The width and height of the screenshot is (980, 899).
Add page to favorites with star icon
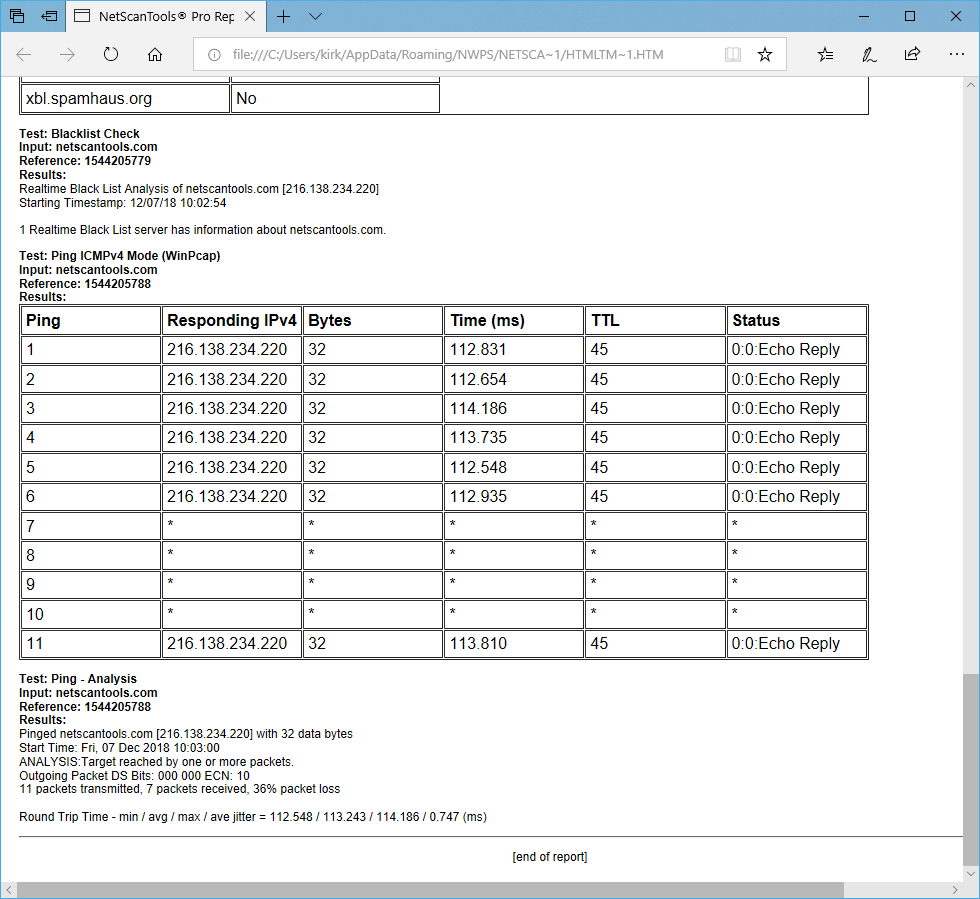coord(764,54)
